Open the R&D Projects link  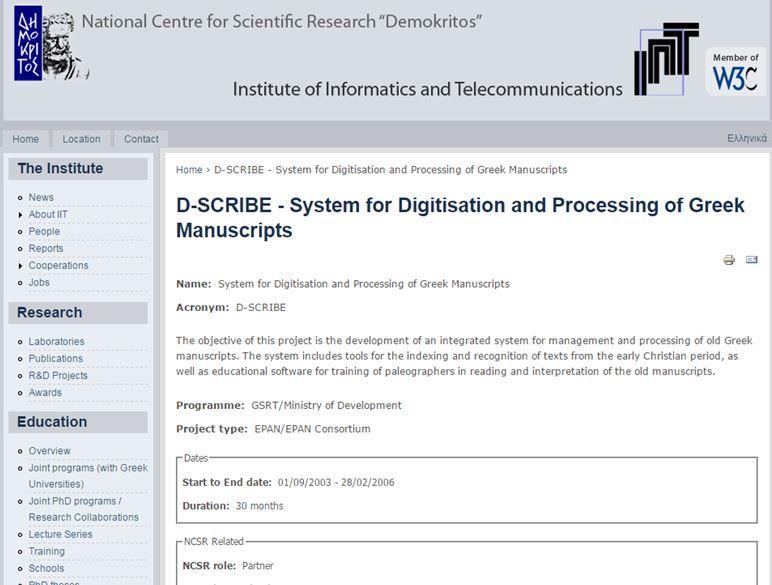[x=58, y=375]
